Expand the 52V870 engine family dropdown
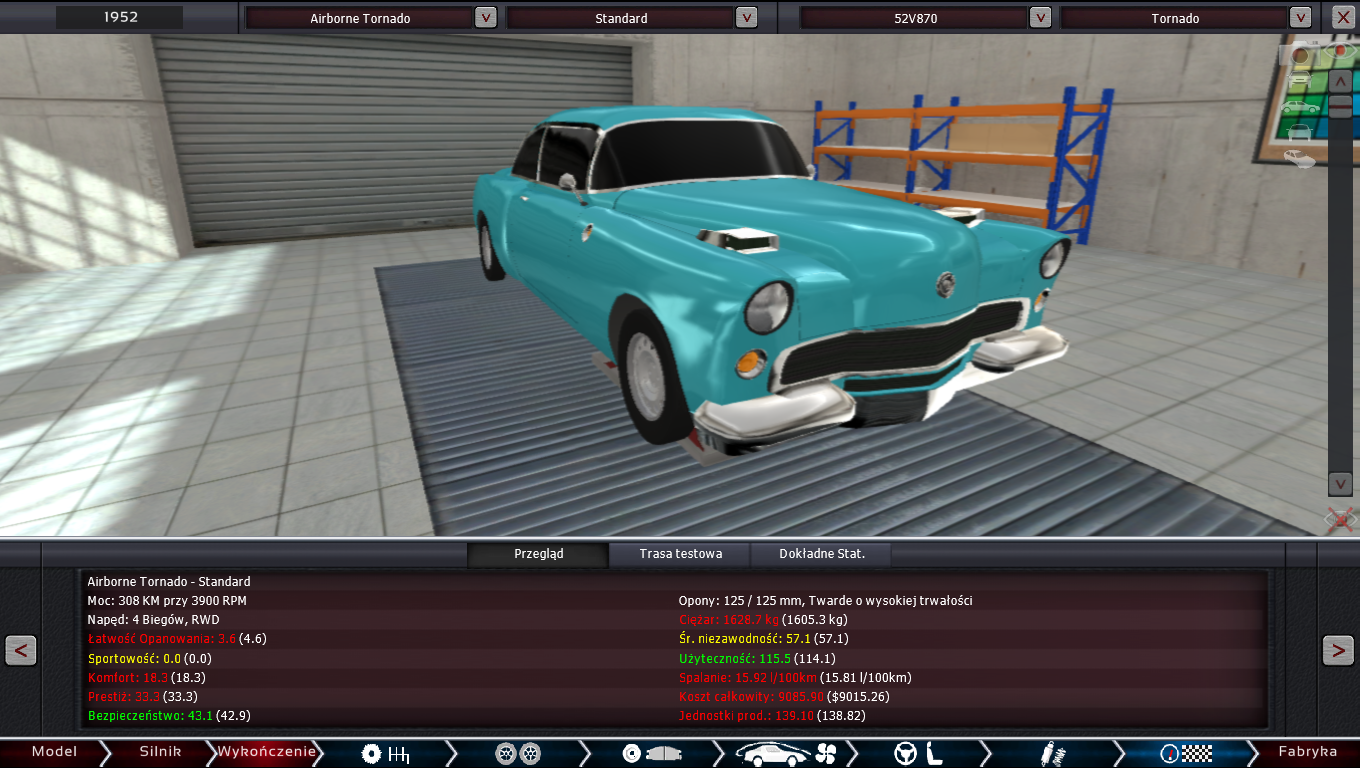The width and height of the screenshot is (1360, 768). point(1040,18)
